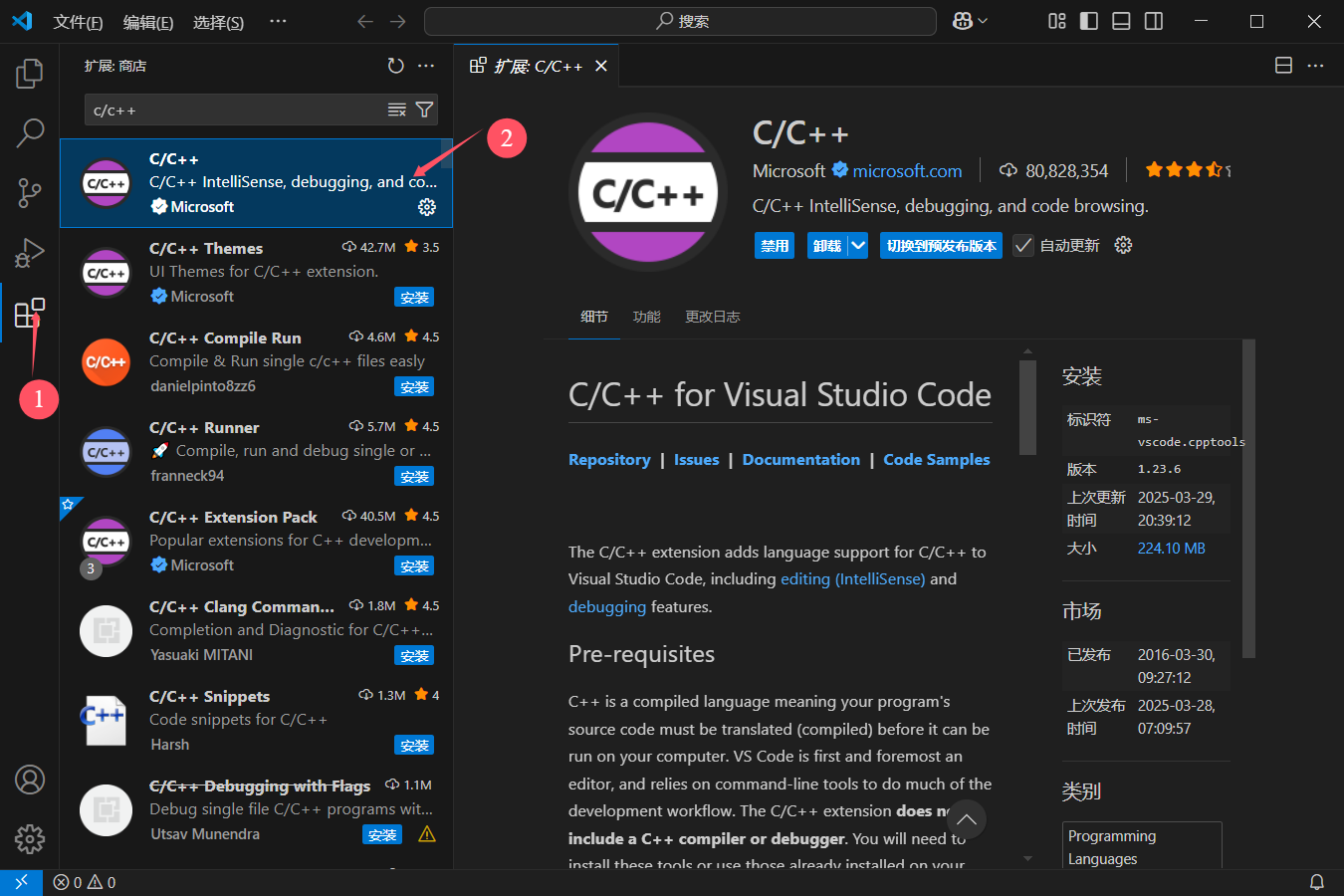Switch to pre-release version button
The image size is (1344, 896).
pyautogui.click(x=941, y=245)
